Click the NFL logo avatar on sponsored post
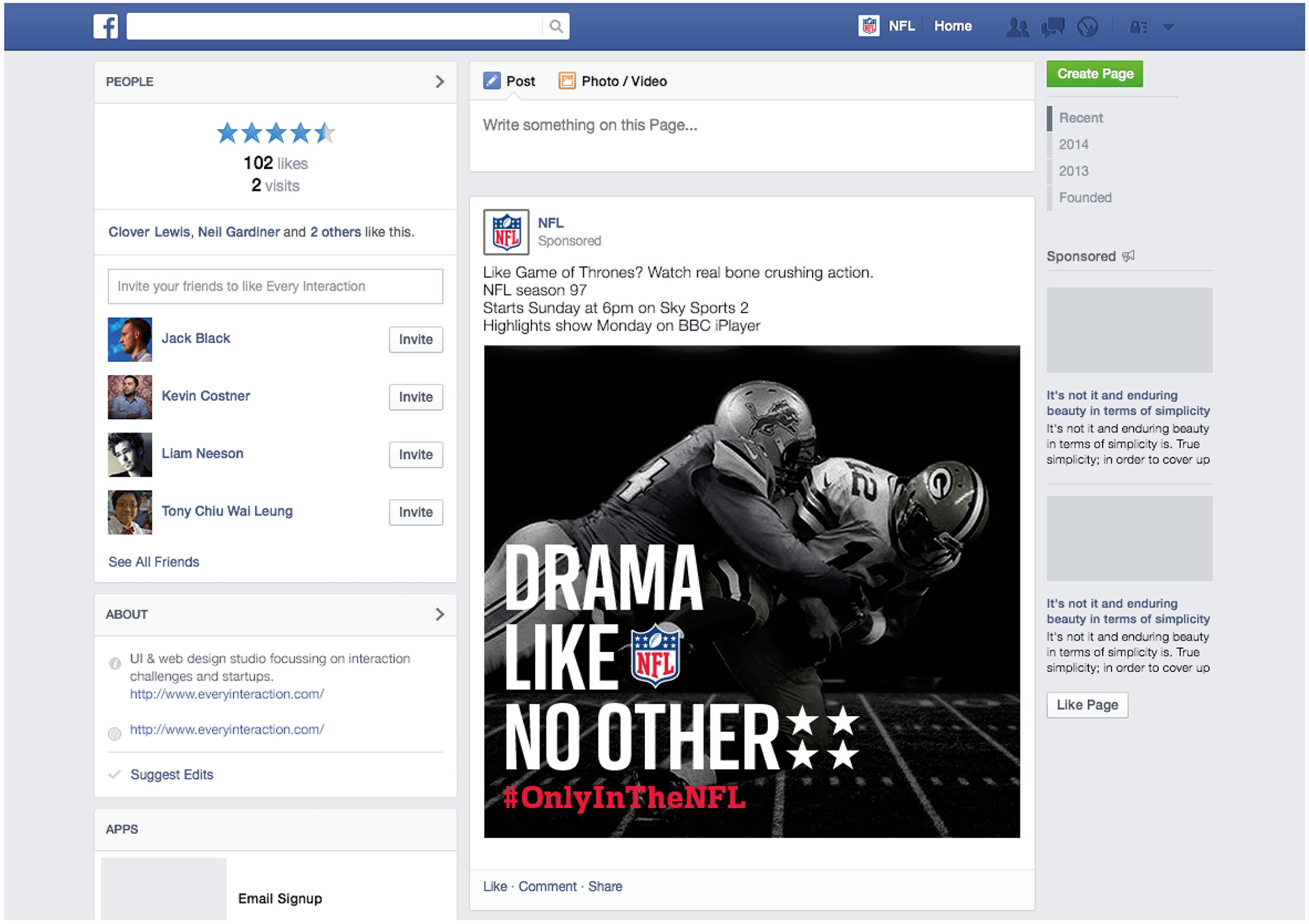Screen dimensions: 1309x924 pyautogui.click(x=506, y=232)
